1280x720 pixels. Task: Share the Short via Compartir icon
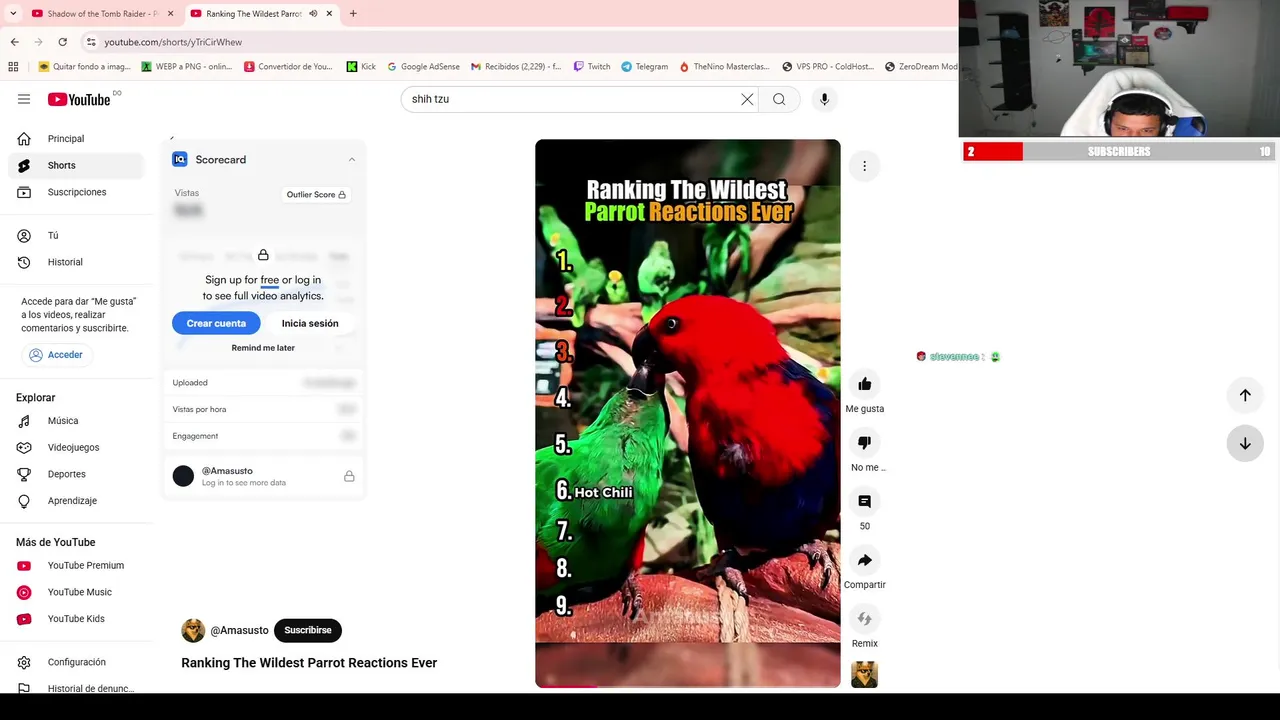pos(865,560)
